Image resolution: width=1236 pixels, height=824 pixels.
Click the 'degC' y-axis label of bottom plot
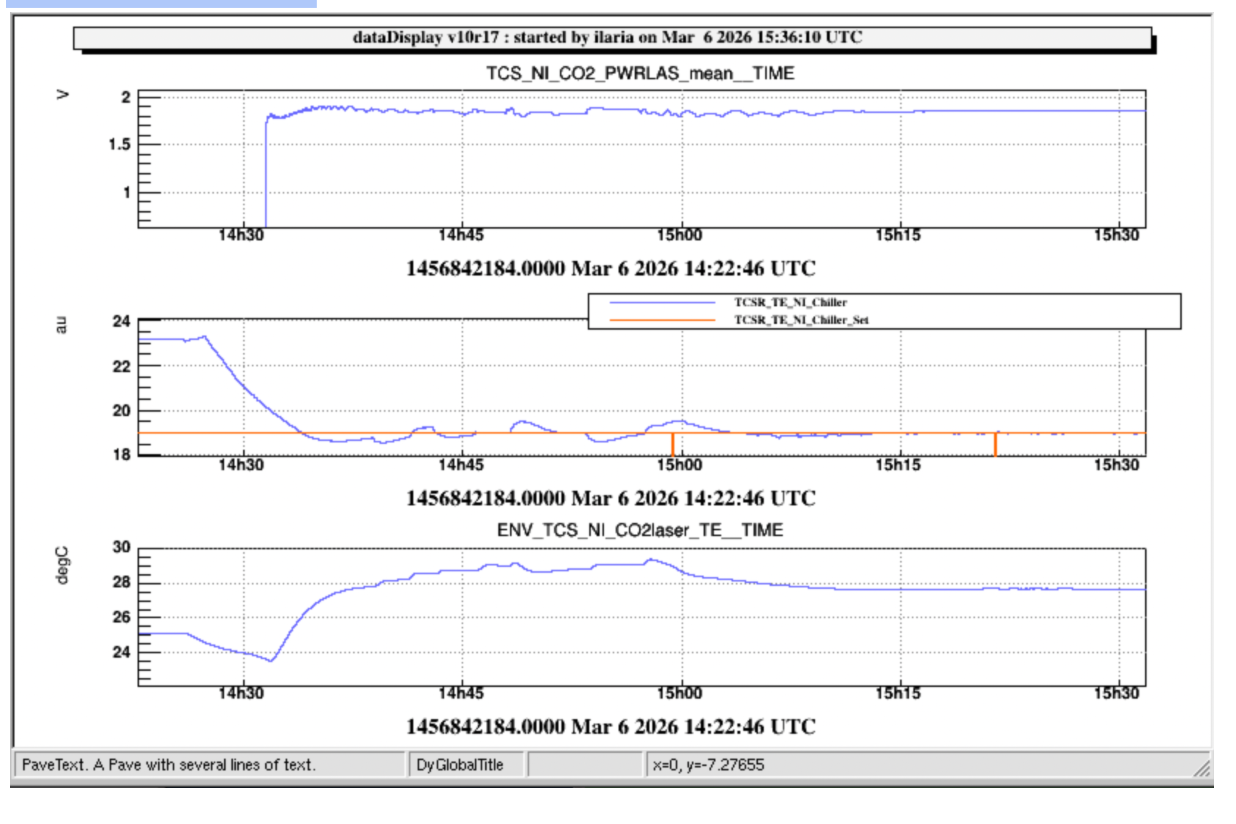(x=62, y=566)
